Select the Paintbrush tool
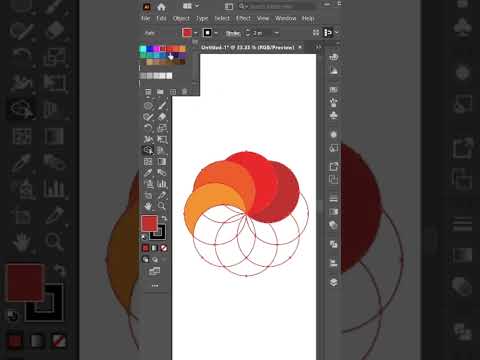Screen dimensions: 480x360 pyautogui.click(x=162, y=106)
